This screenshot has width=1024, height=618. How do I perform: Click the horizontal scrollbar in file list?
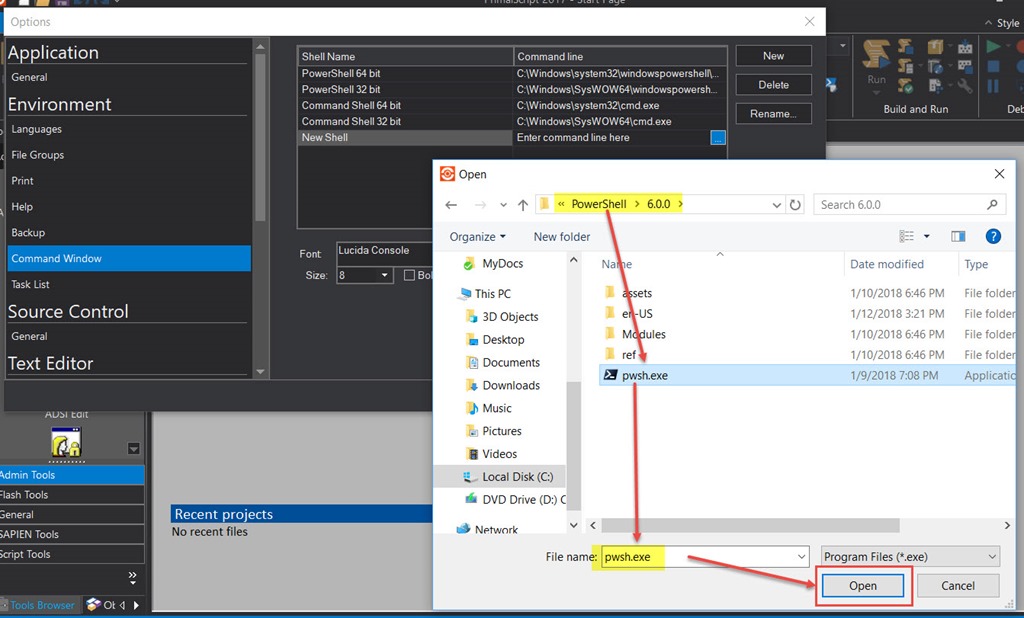[x=750, y=525]
